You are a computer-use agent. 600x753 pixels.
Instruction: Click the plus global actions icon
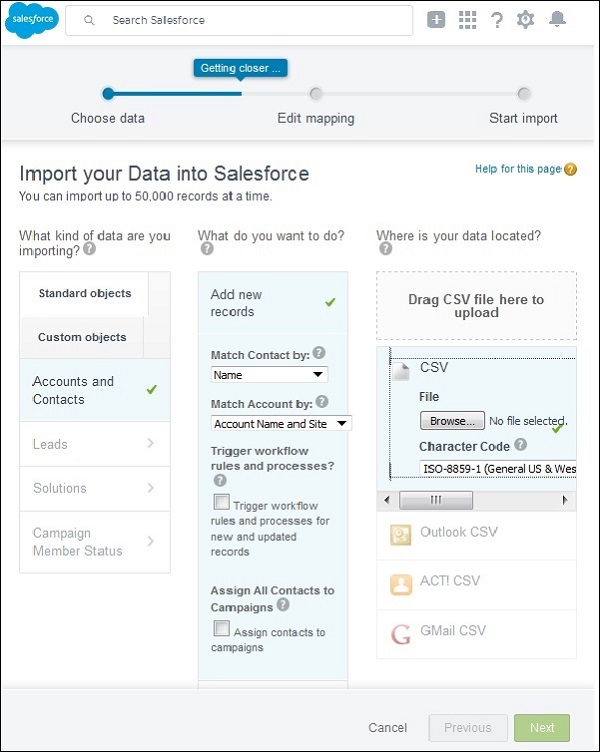[436, 20]
